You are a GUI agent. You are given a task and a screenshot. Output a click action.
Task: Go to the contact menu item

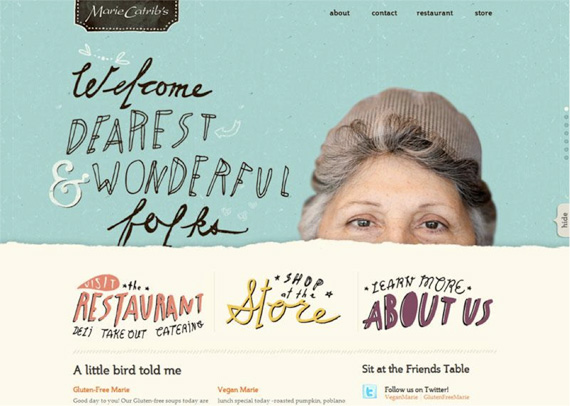click(x=384, y=13)
